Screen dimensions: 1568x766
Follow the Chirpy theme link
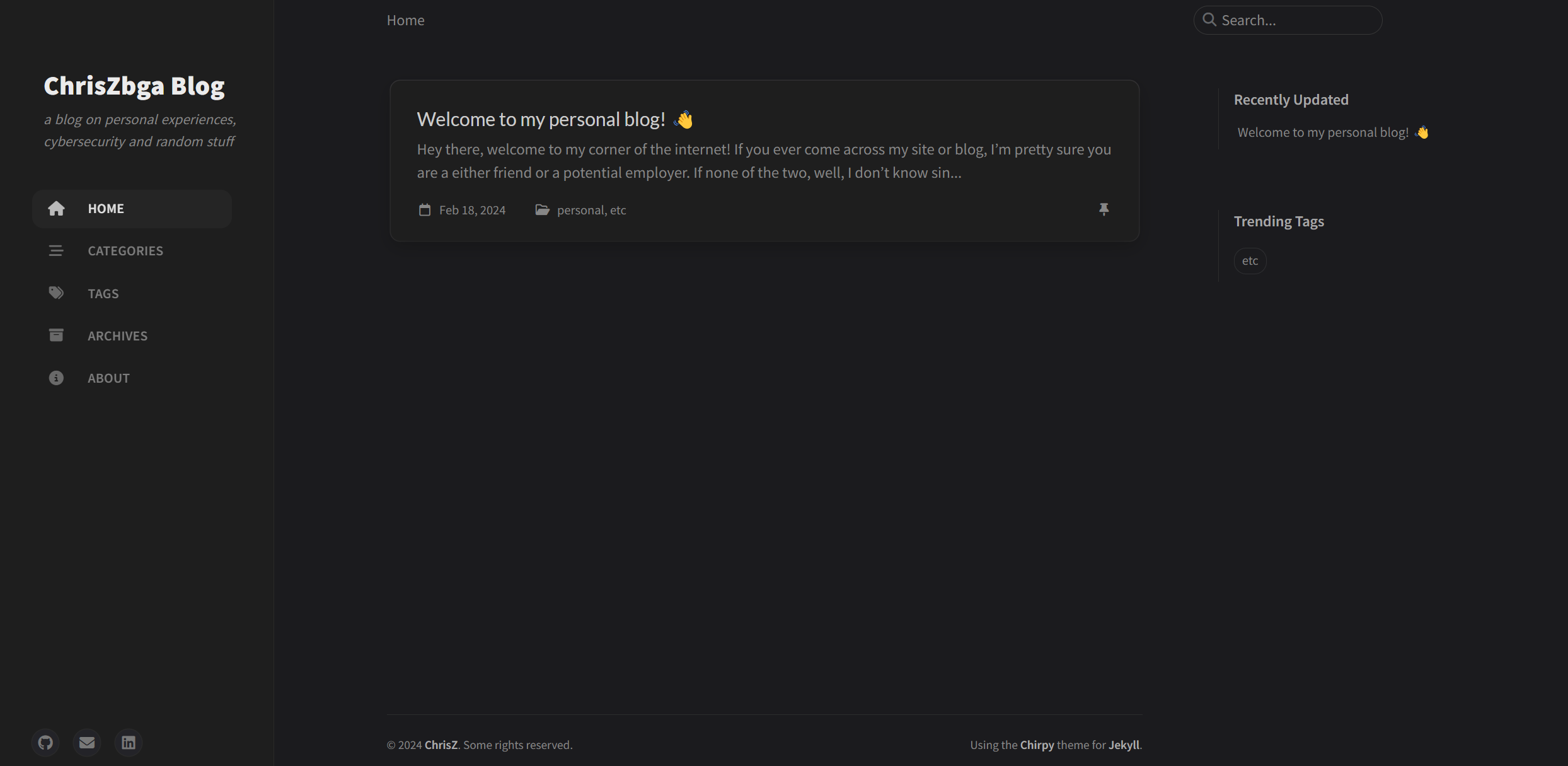tap(1037, 745)
